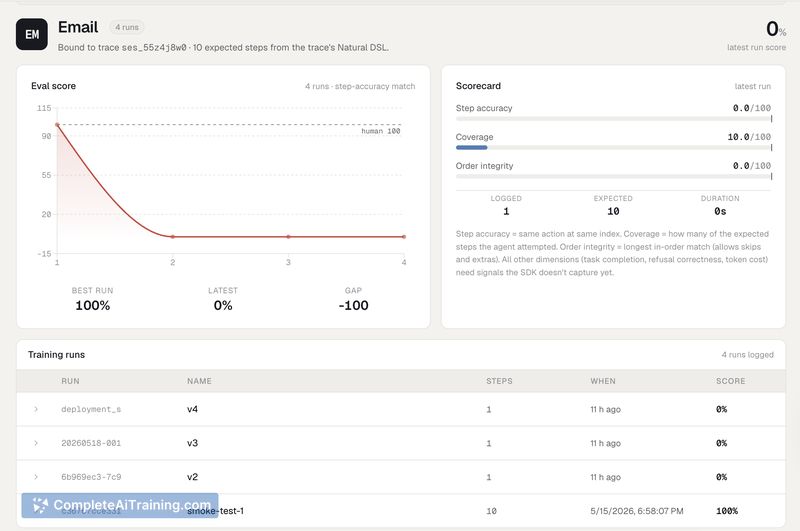Click the WHEN column header
Viewport: 800px width, 531px height.
point(603,381)
